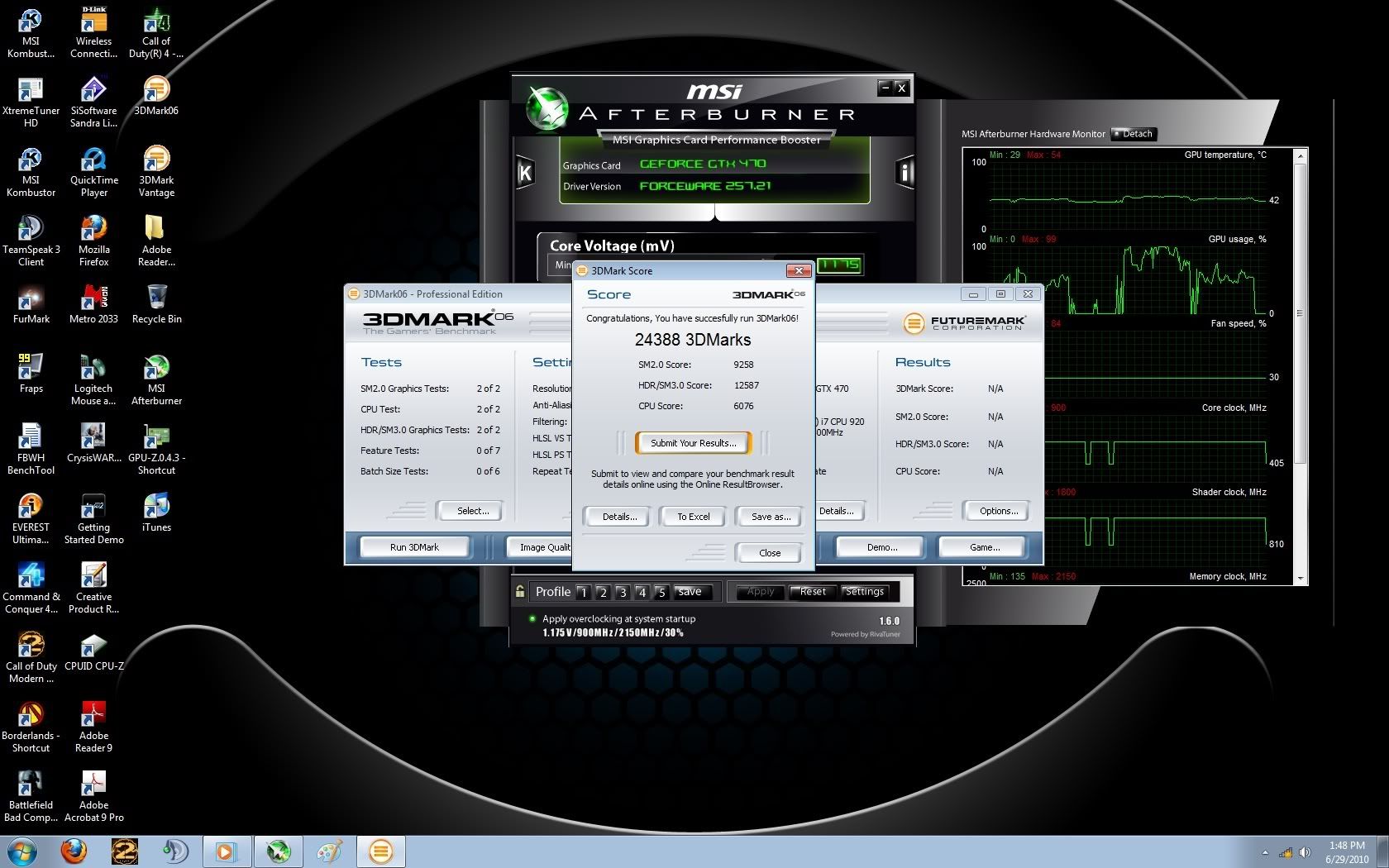The width and height of the screenshot is (1389, 868).
Task: Open MSI Kombustor desktop icon
Action: [x=31, y=171]
